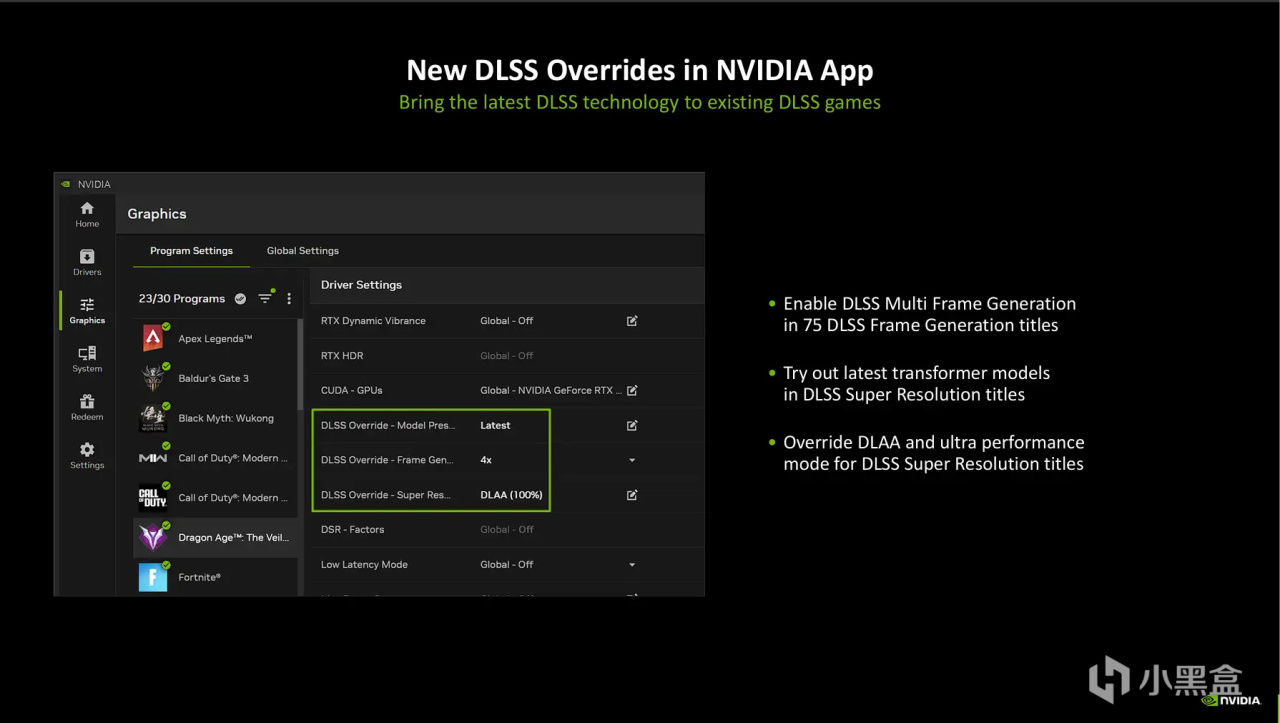The height and width of the screenshot is (723, 1280).
Task: Click the 'Global - NVIDIA GeForce RTX' CUDA value
Action: pos(551,390)
